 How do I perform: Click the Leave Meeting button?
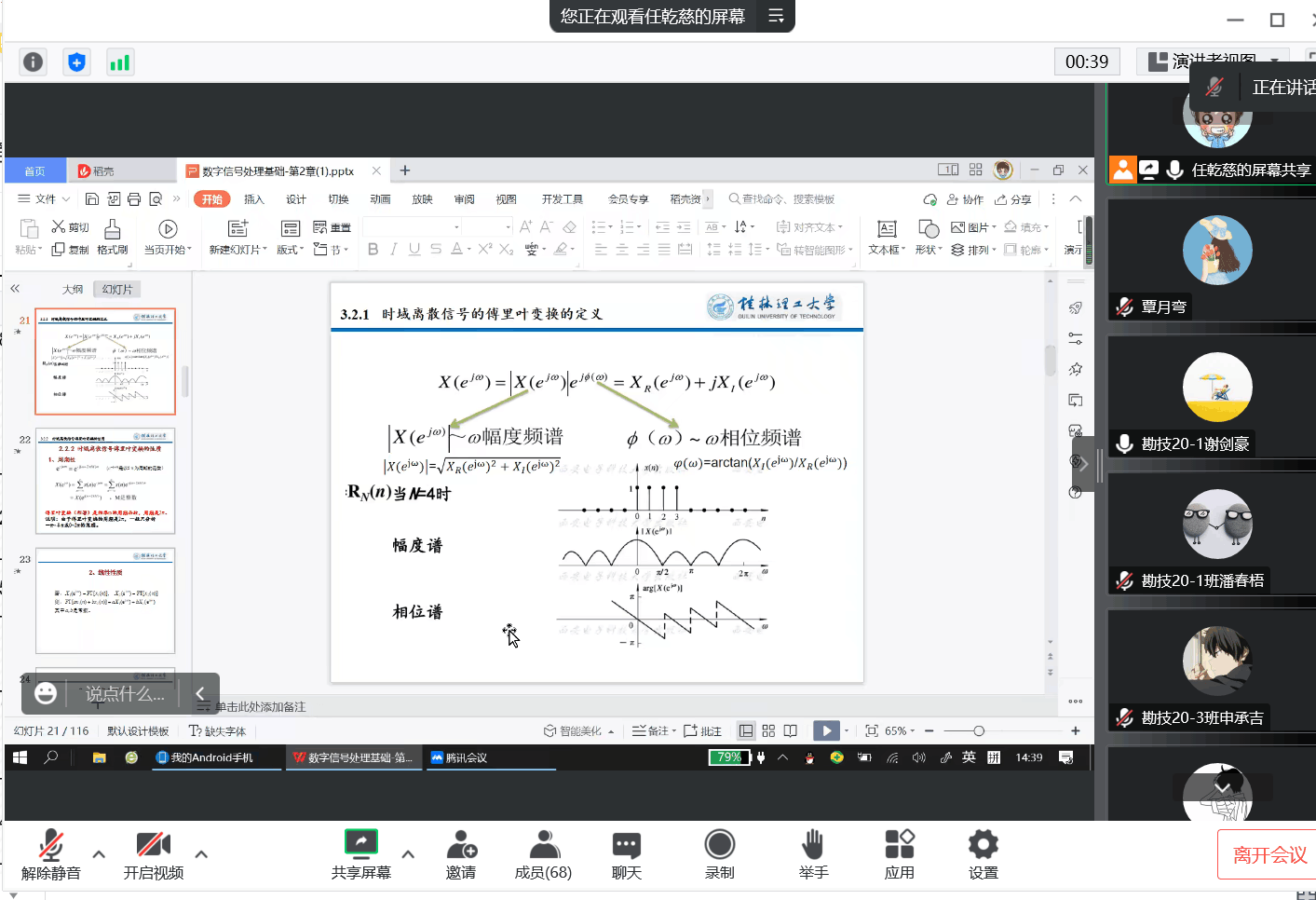(1269, 854)
